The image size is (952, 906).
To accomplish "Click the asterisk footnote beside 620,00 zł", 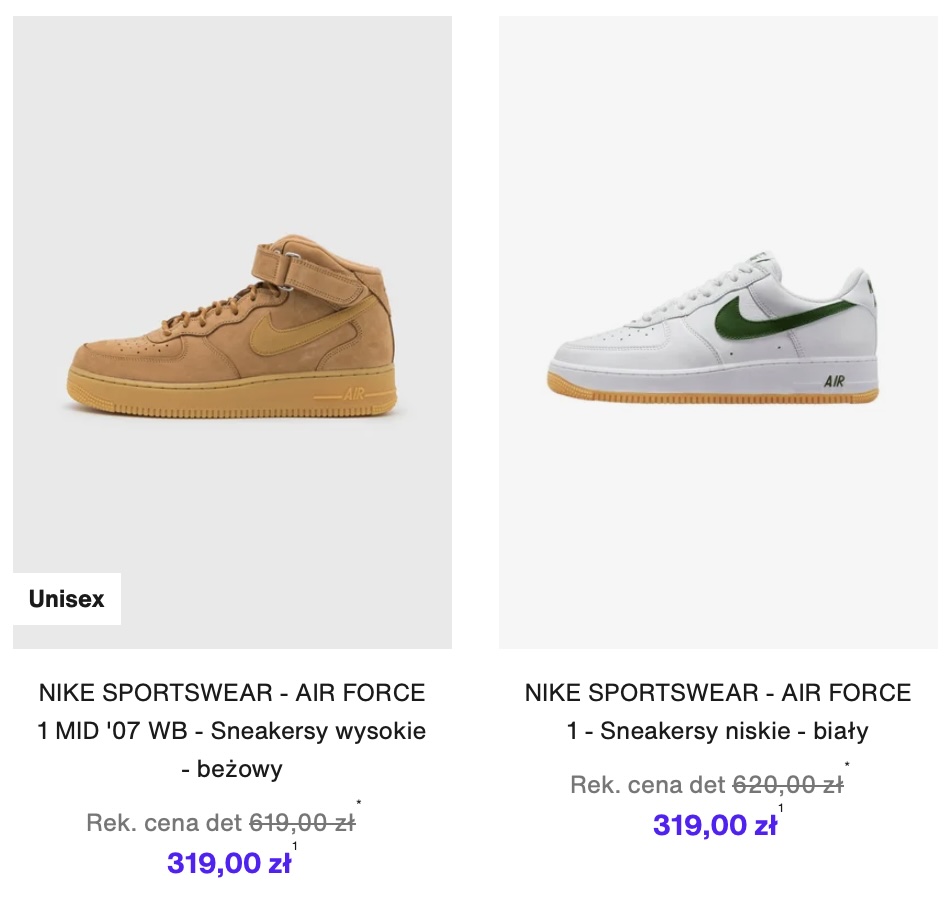I will coord(847,767).
